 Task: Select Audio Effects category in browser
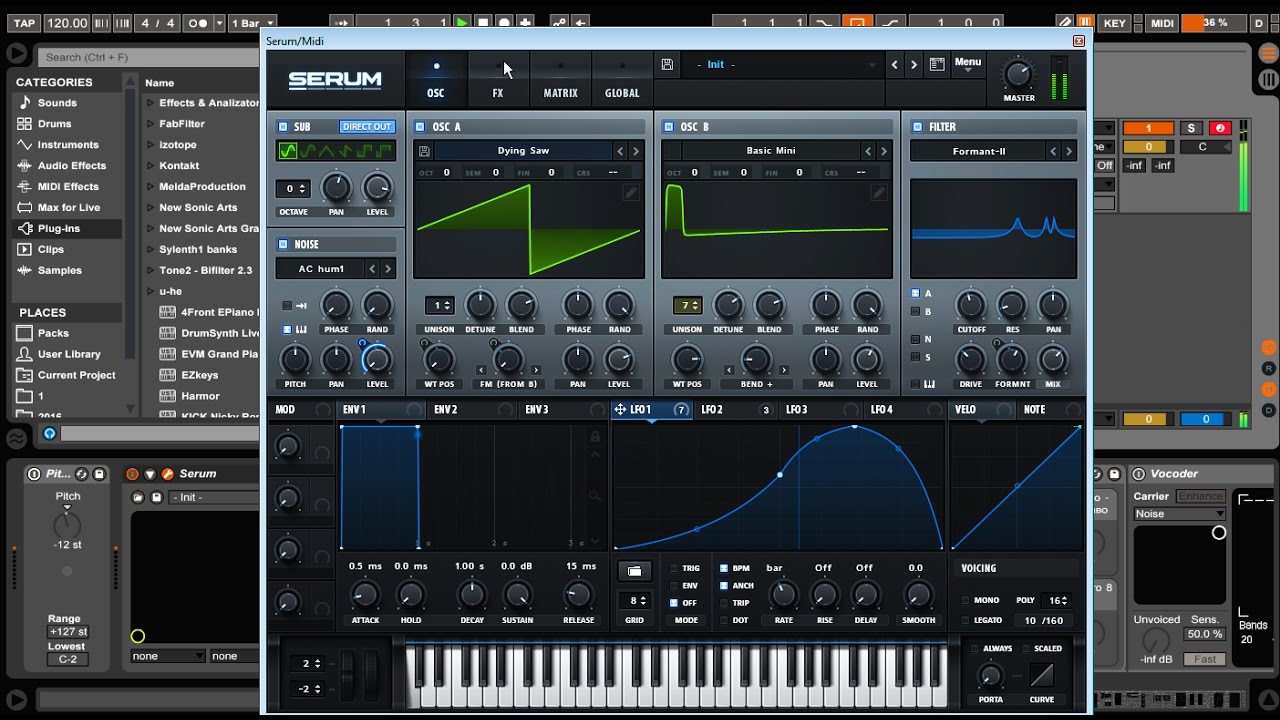[72, 166]
